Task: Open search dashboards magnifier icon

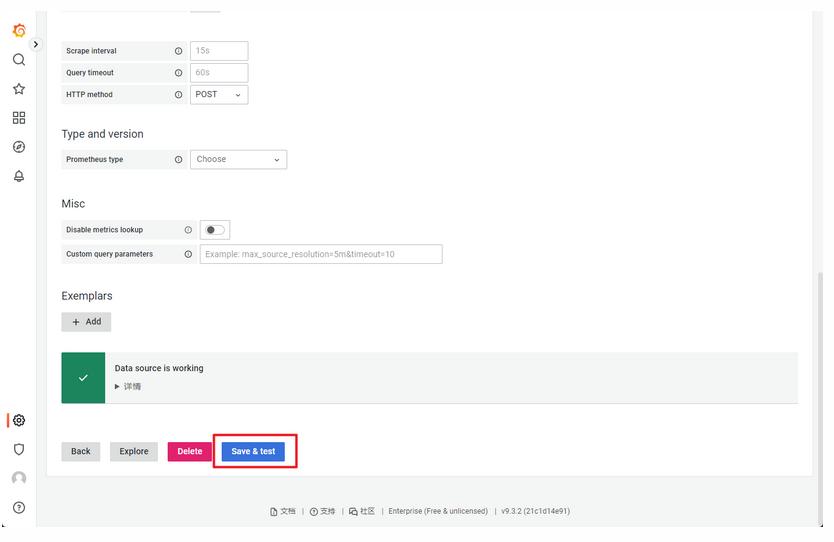Action: 19,60
